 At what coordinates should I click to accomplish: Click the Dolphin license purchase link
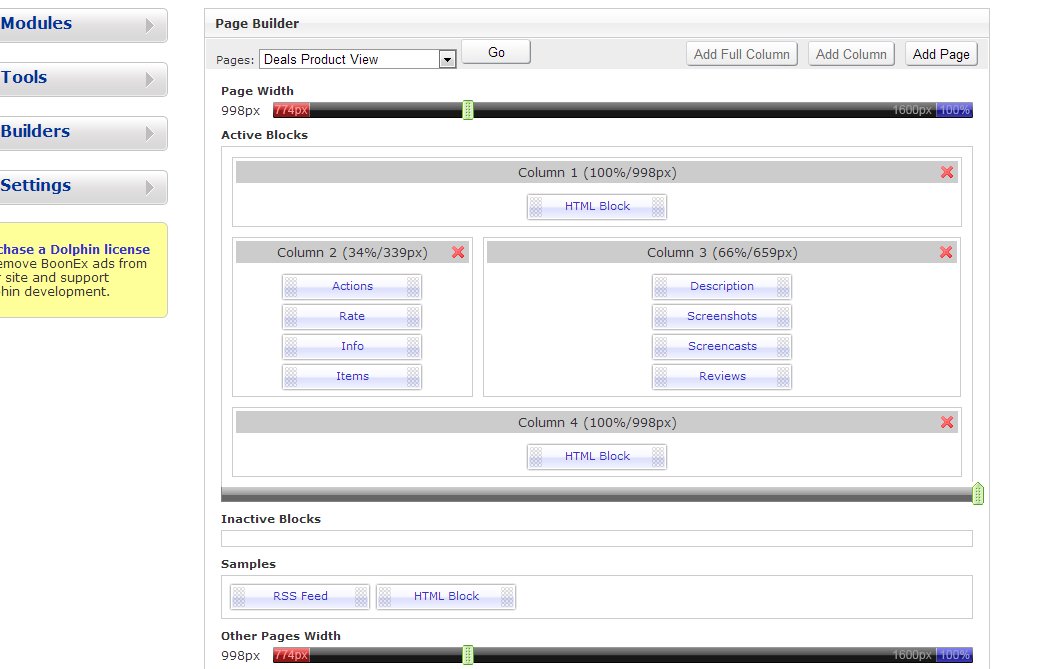(75, 250)
